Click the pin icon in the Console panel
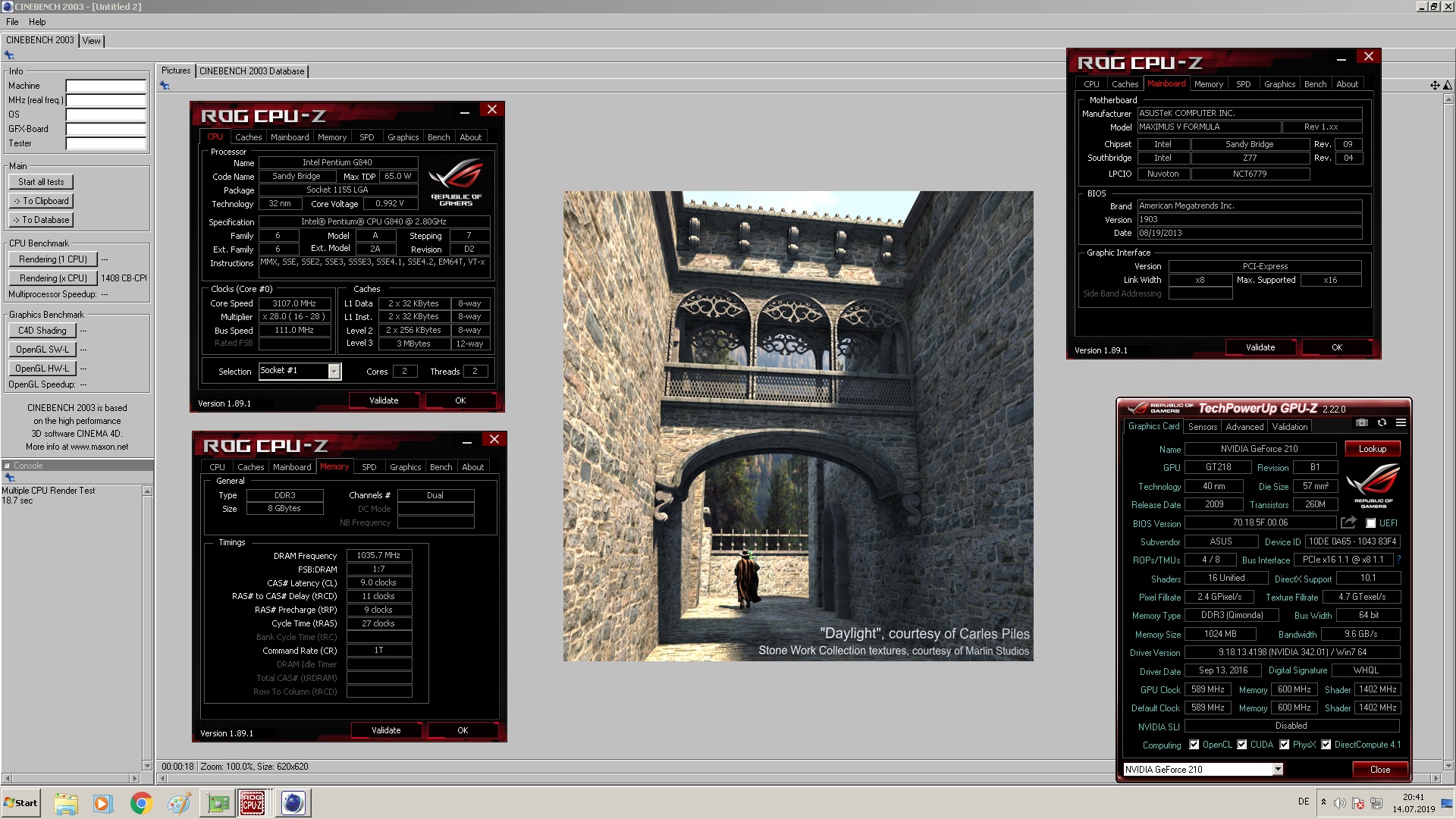 [10, 478]
